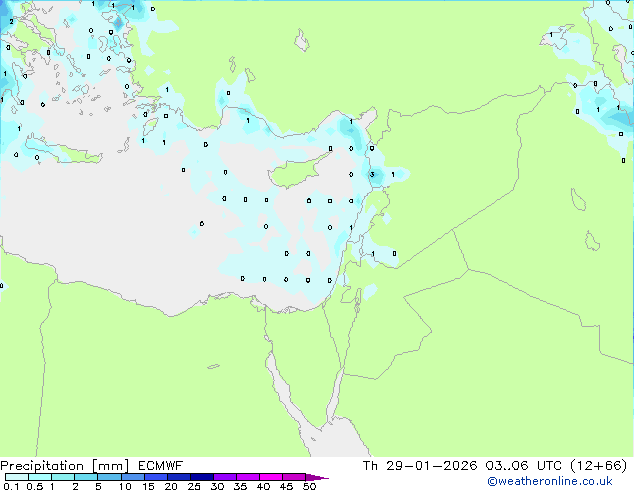The height and width of the screenshot is (490, 634).
Task: Click the 2 to 5 mm legend swatch
Action: (86, 477)
